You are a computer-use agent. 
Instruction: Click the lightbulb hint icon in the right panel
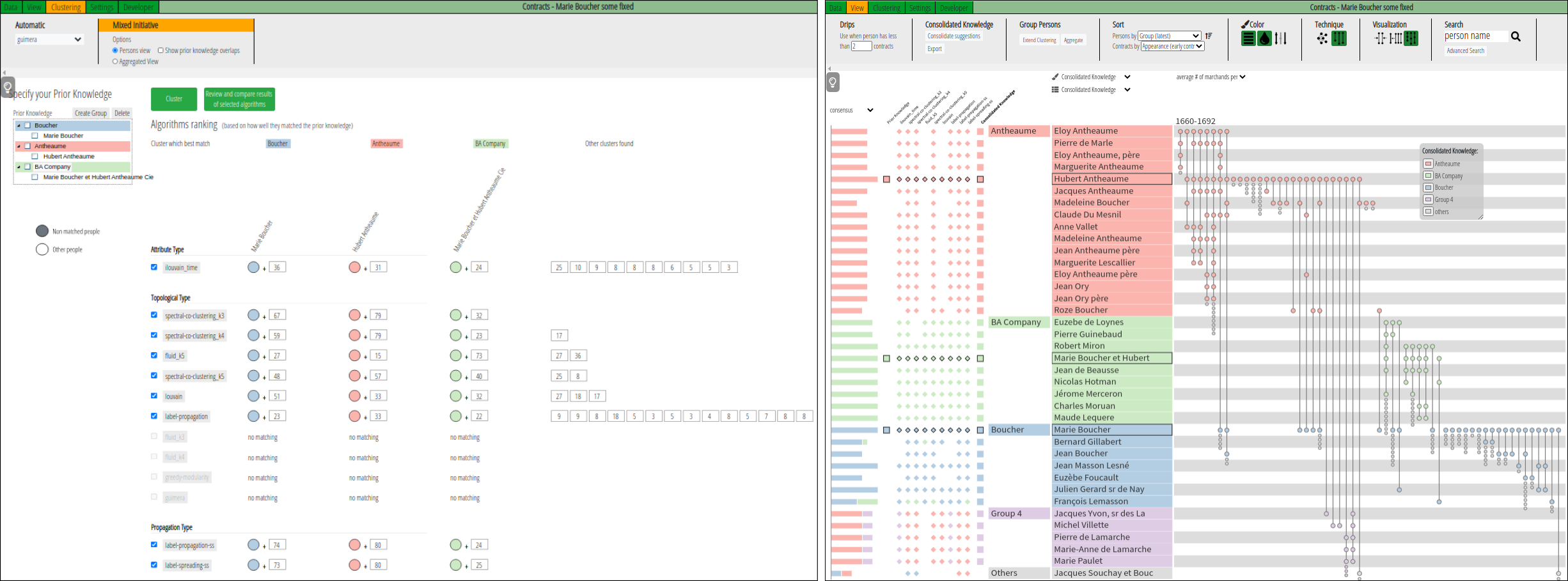(x=833, y=82)
